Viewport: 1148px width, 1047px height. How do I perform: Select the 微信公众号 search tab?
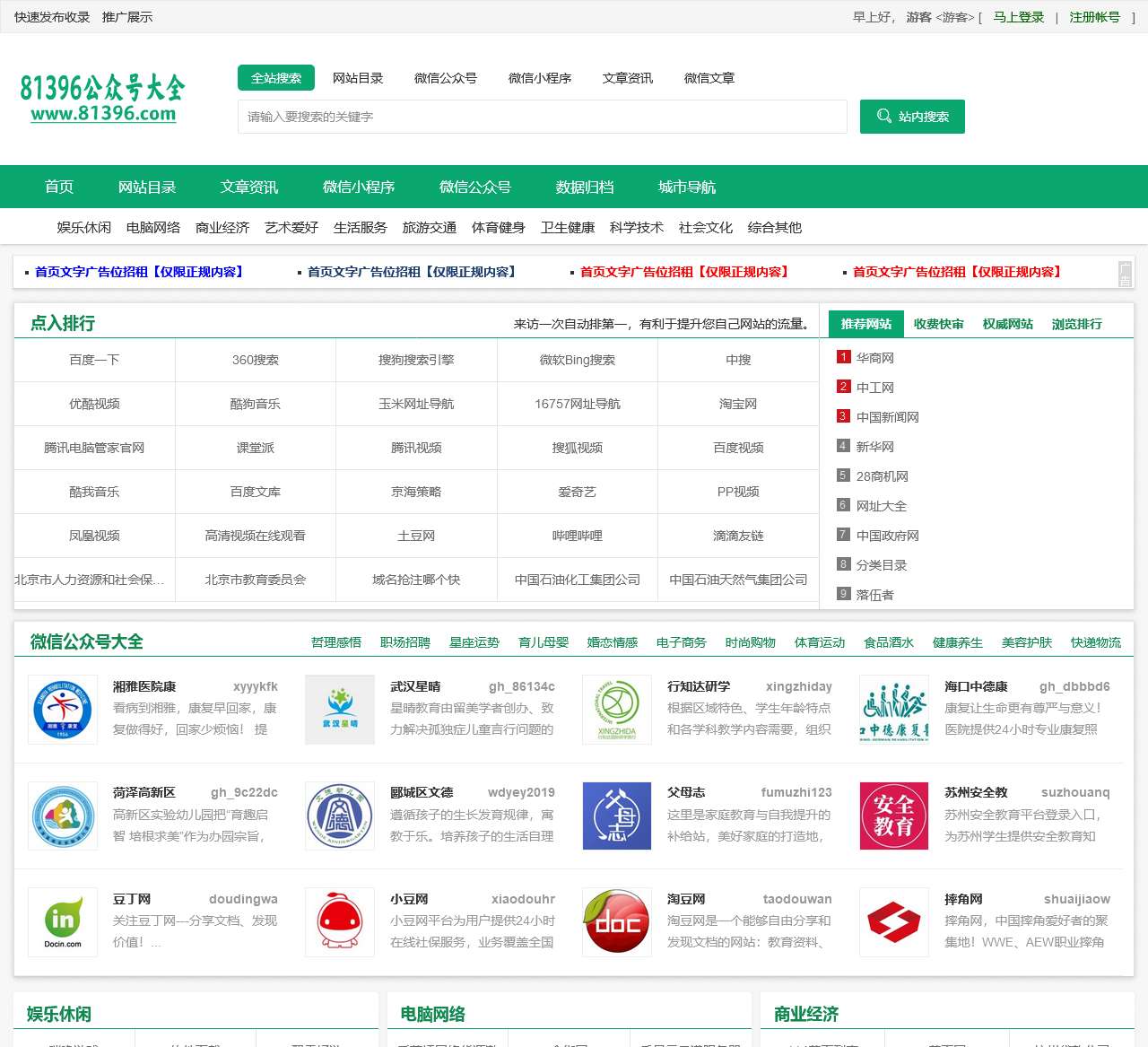point(446,78)
